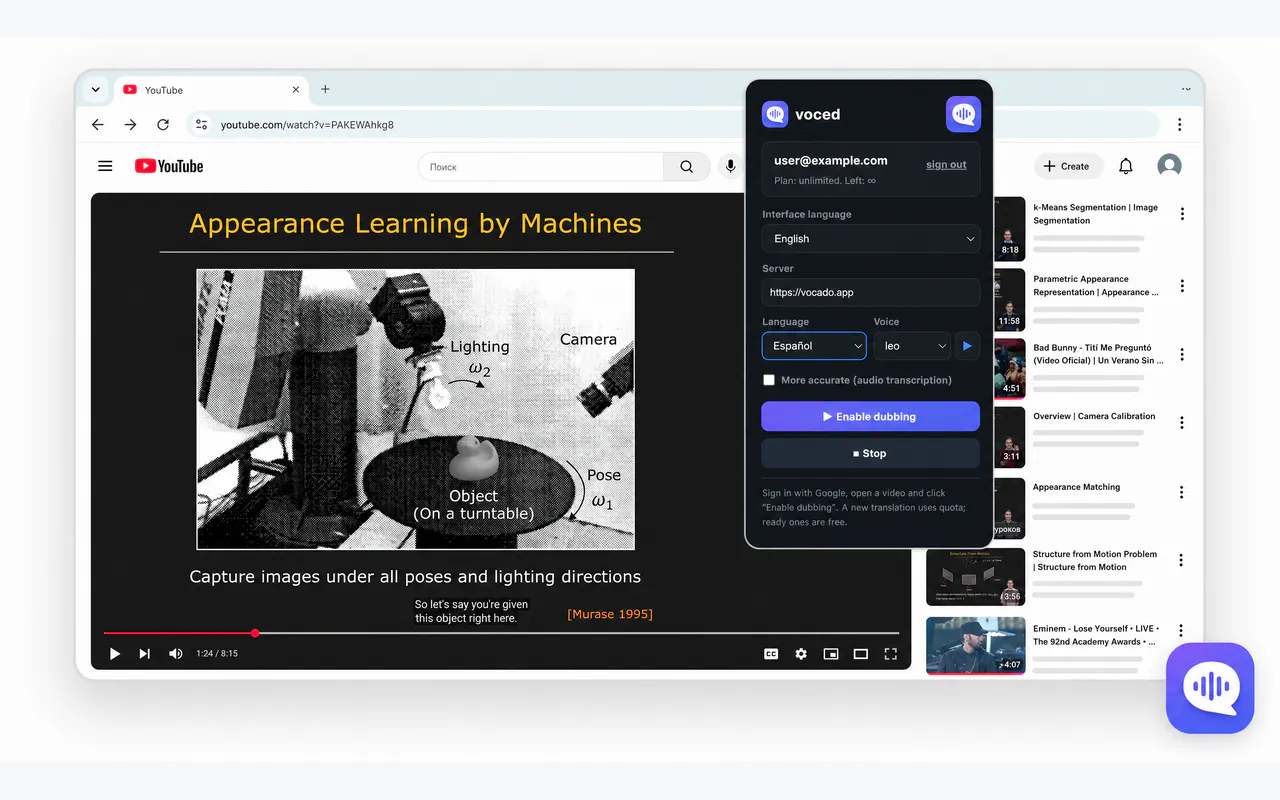
Task: Mute the video volume
Action: pyautogui.click(x=176, y=654)
